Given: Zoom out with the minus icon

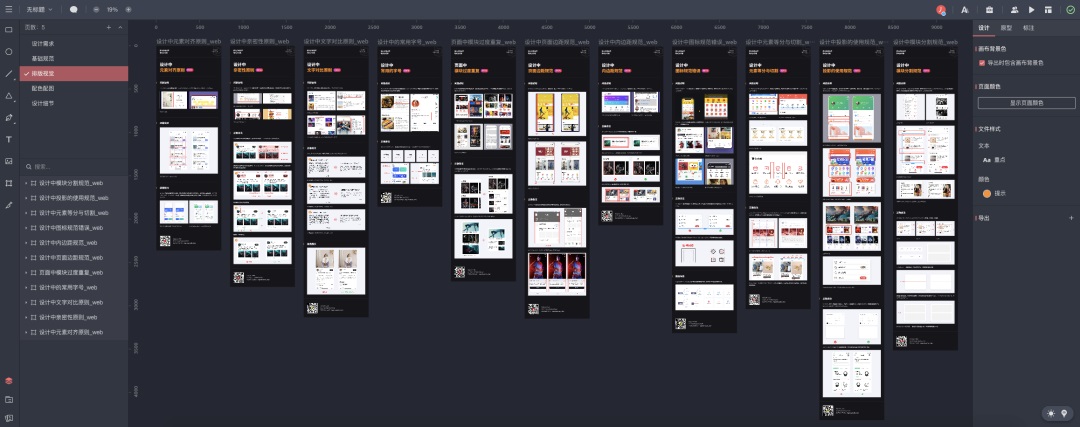Looking at the screenshot, I should click(x=96, y=10).
